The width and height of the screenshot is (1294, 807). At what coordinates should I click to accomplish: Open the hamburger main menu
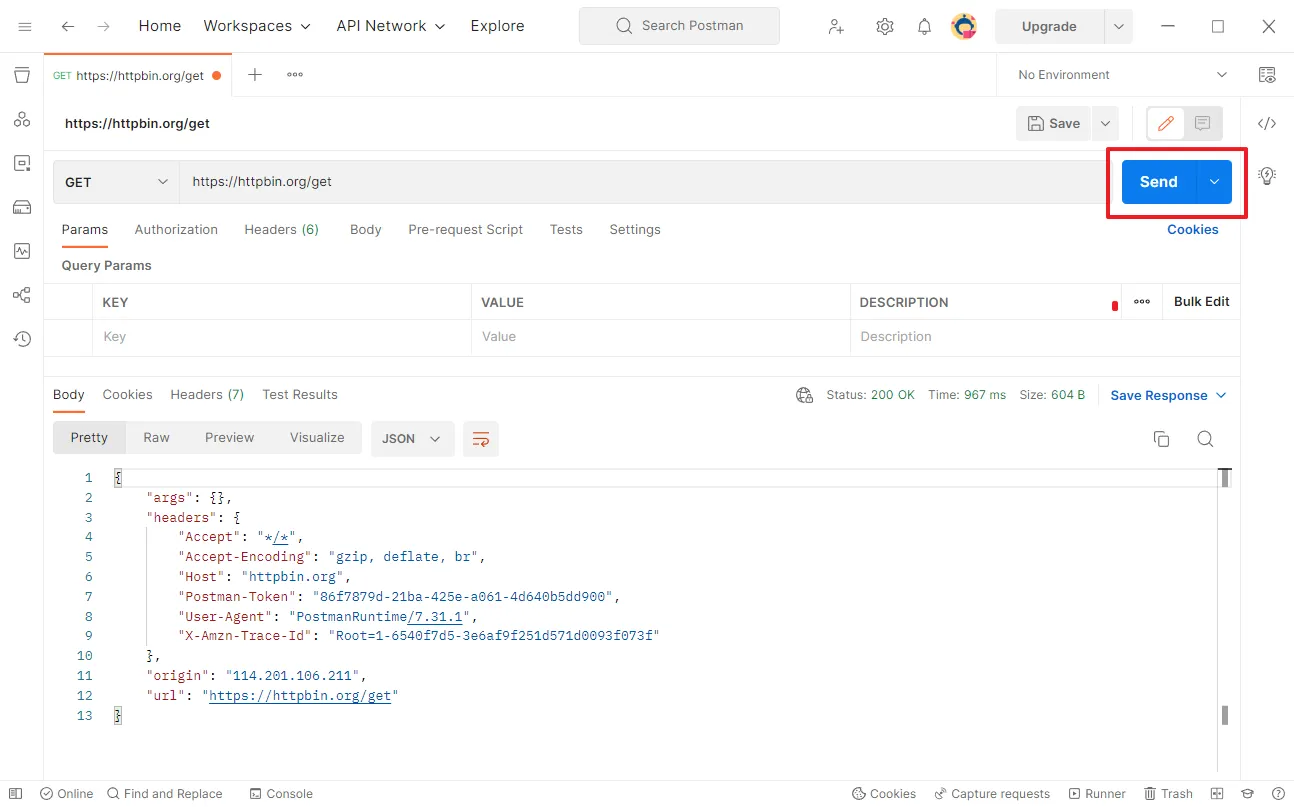pyautogui.click(x=25, y=26)
